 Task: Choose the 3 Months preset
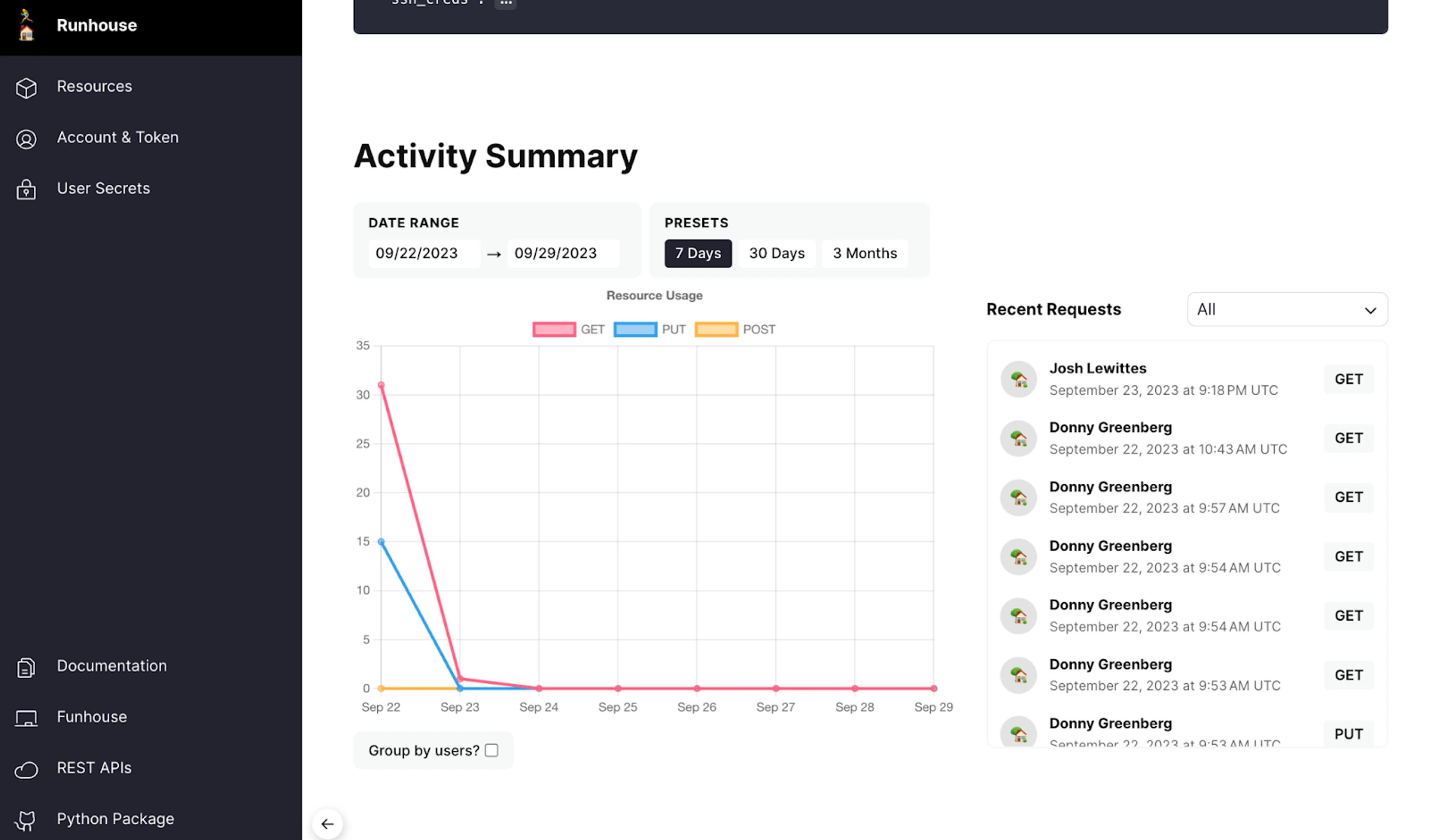[865, 253]
